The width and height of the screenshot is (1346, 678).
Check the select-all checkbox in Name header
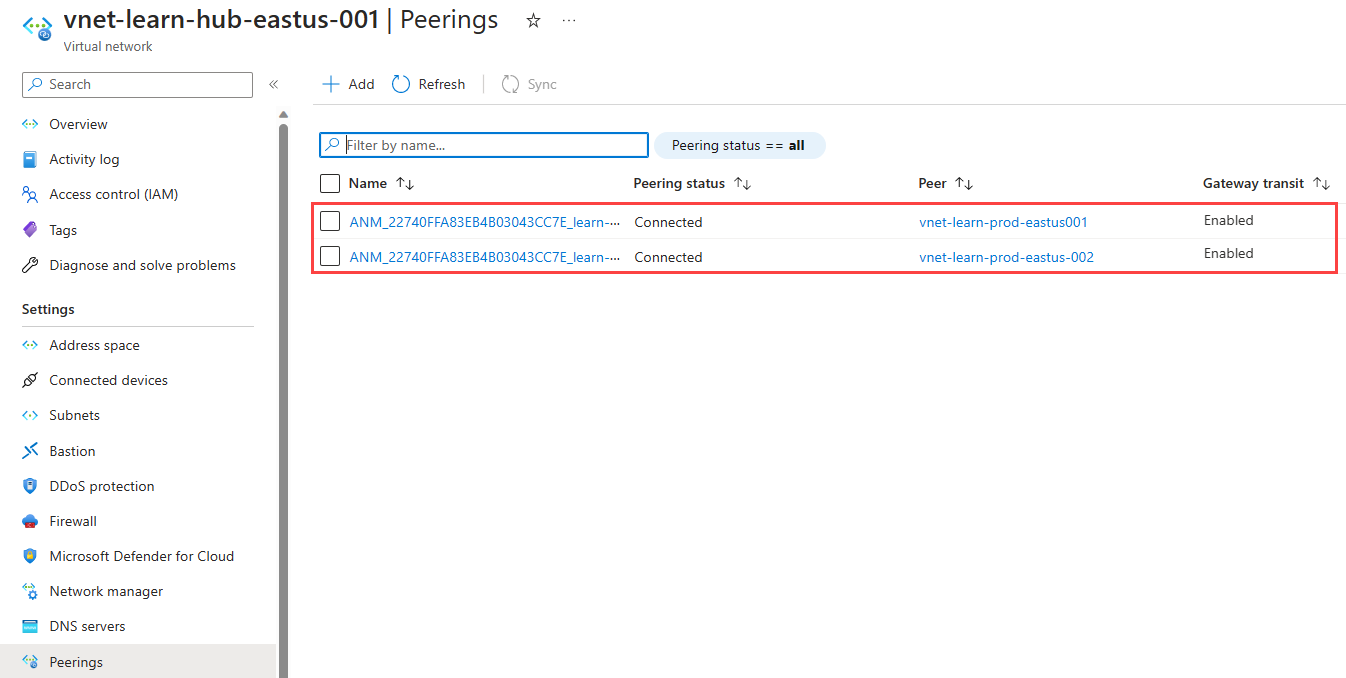tap(330, 183)
